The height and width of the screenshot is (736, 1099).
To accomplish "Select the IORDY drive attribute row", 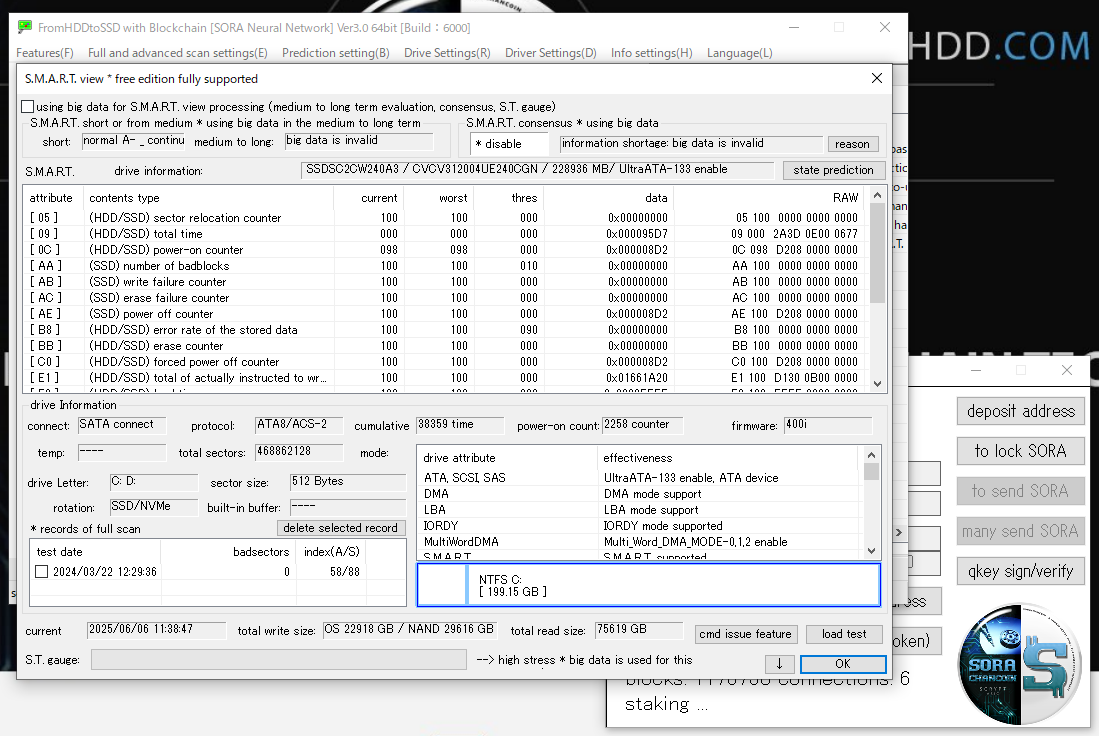I will pyautogui.click(x=639, y=526).
